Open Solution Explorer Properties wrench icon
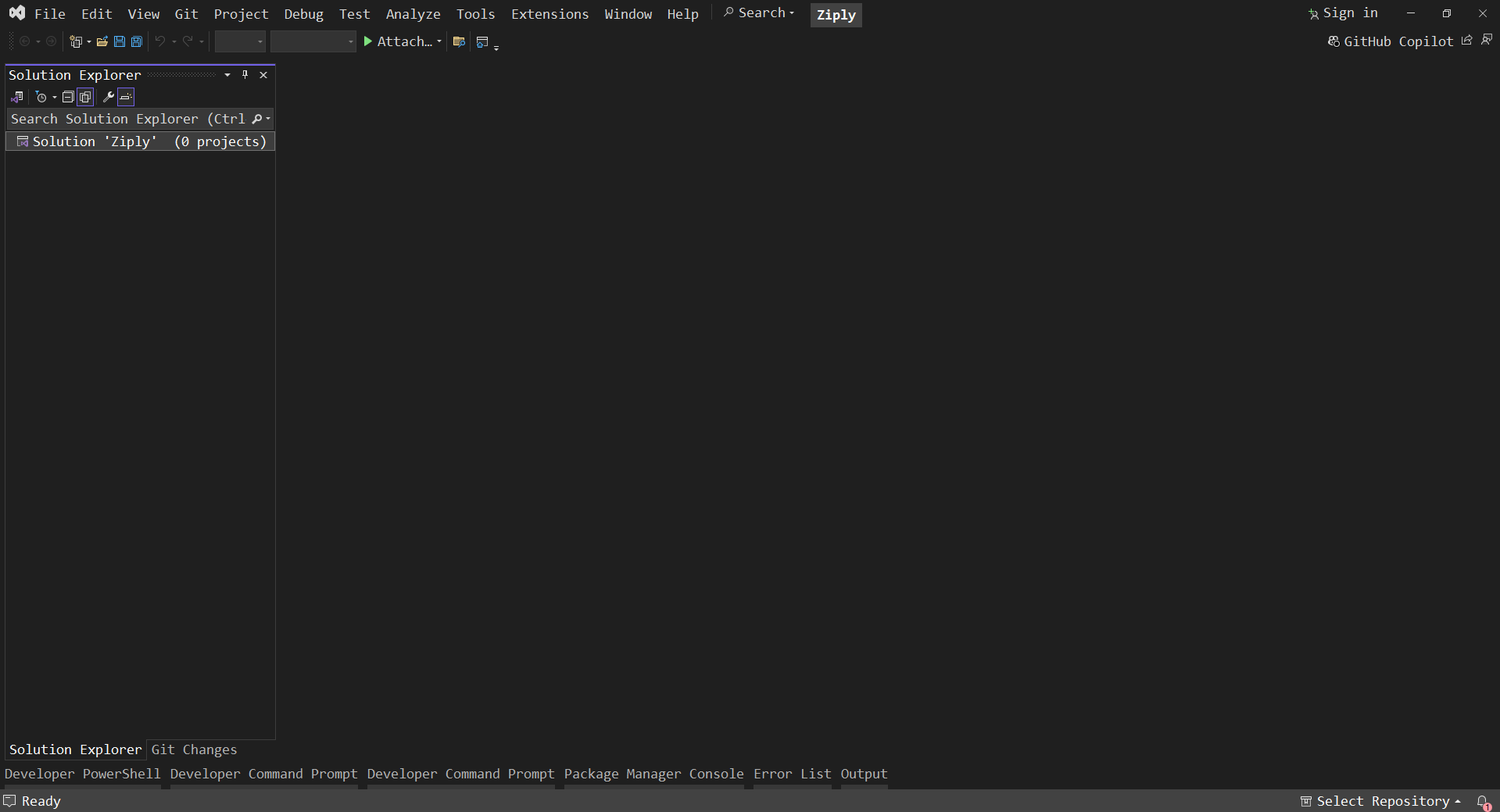 pyautogui.click(x=109, y=97)
